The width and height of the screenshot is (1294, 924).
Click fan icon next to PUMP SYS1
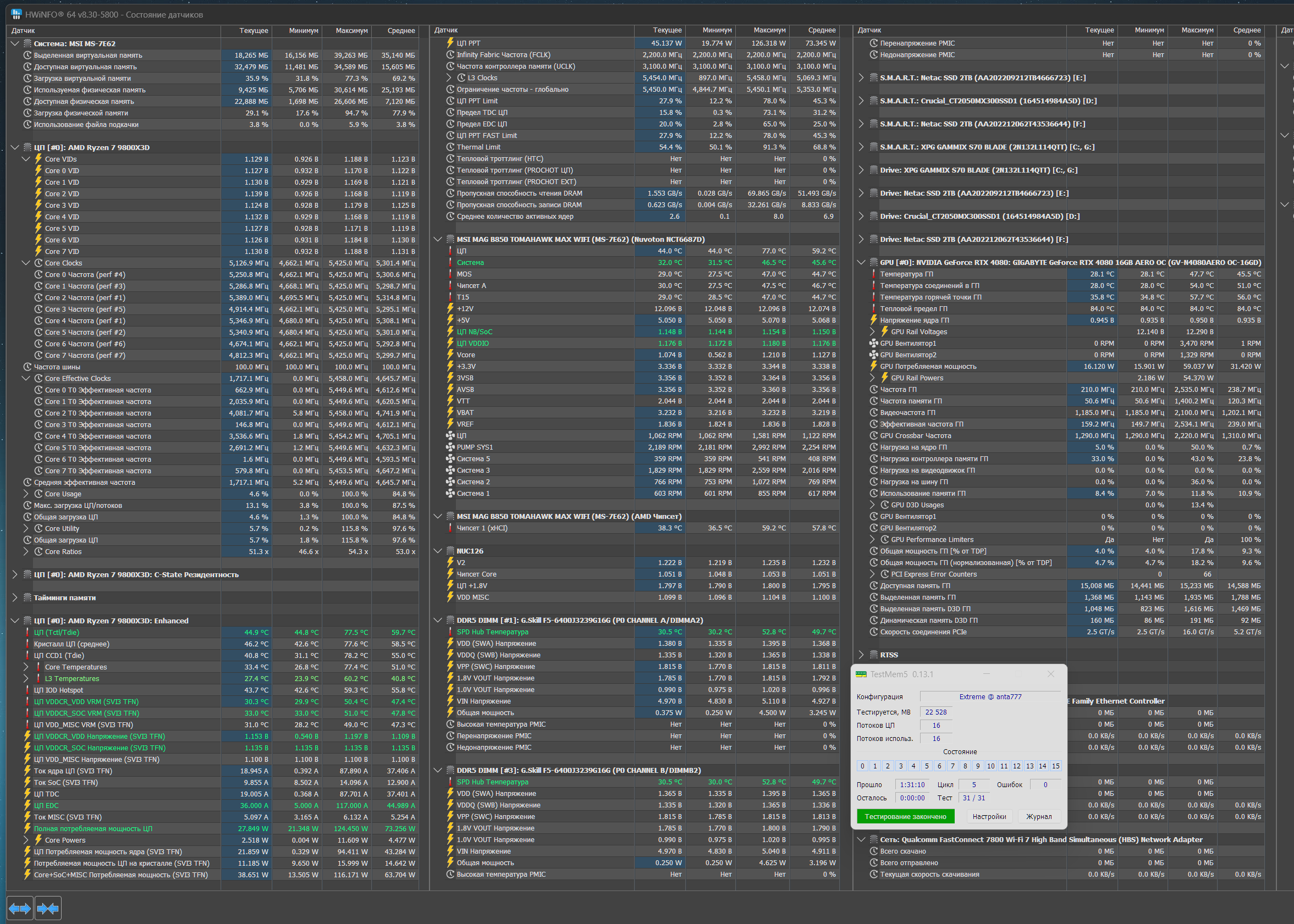[450, 447]
